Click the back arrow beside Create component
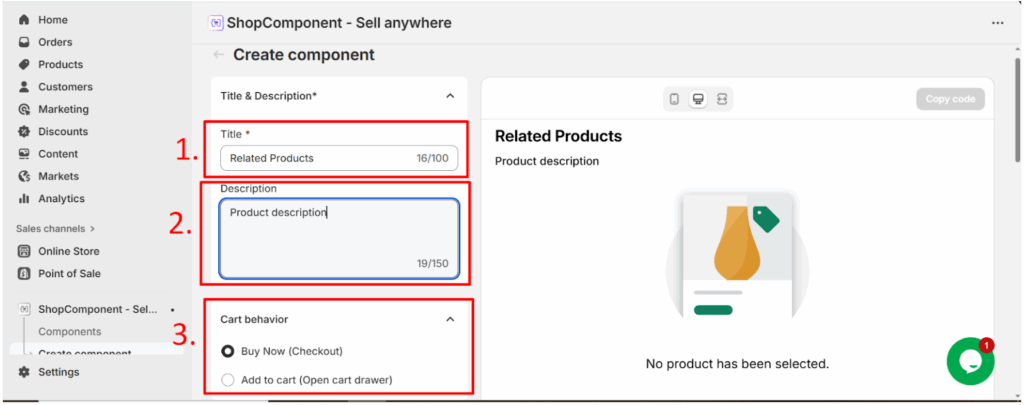Viewport: 1024px width, 405px height. (x=218, y=55)
